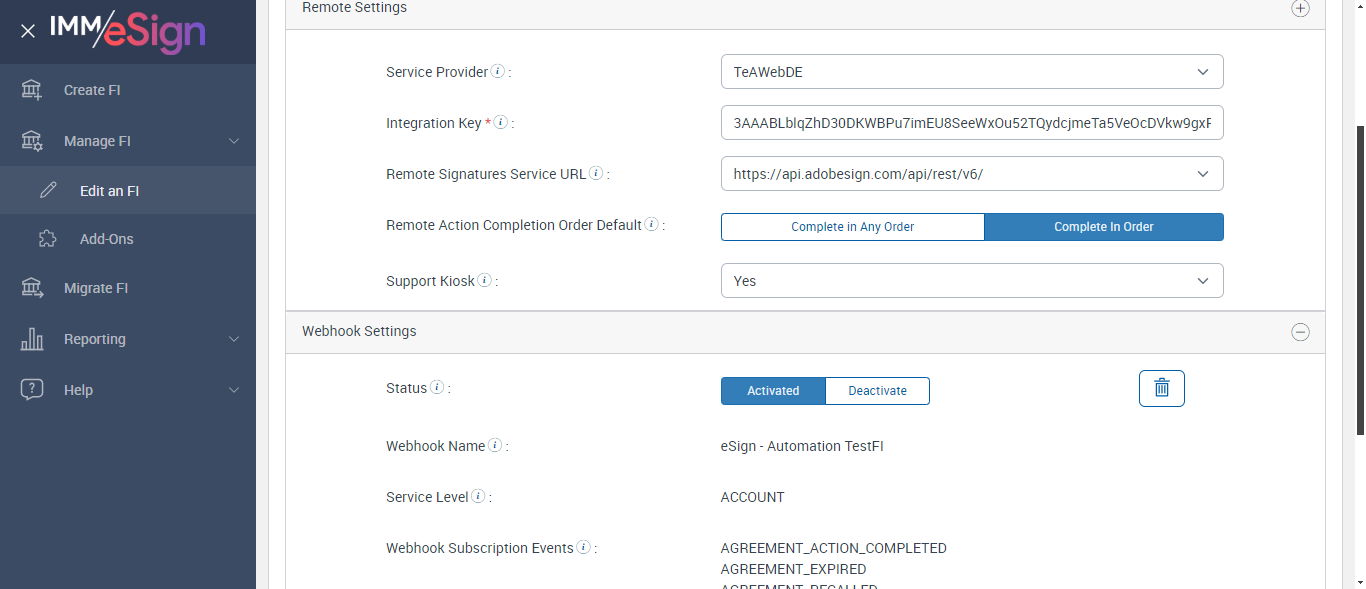Switch webhook status to Deactivate
Screen dimensions: 1366x589
877,391
